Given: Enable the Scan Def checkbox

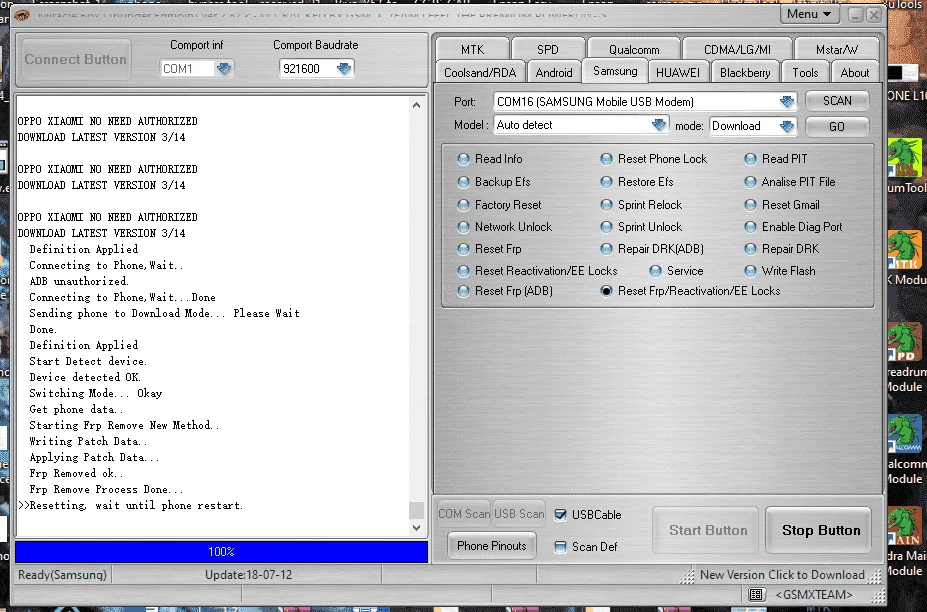Looking at the screenshot, I should 560,547.
